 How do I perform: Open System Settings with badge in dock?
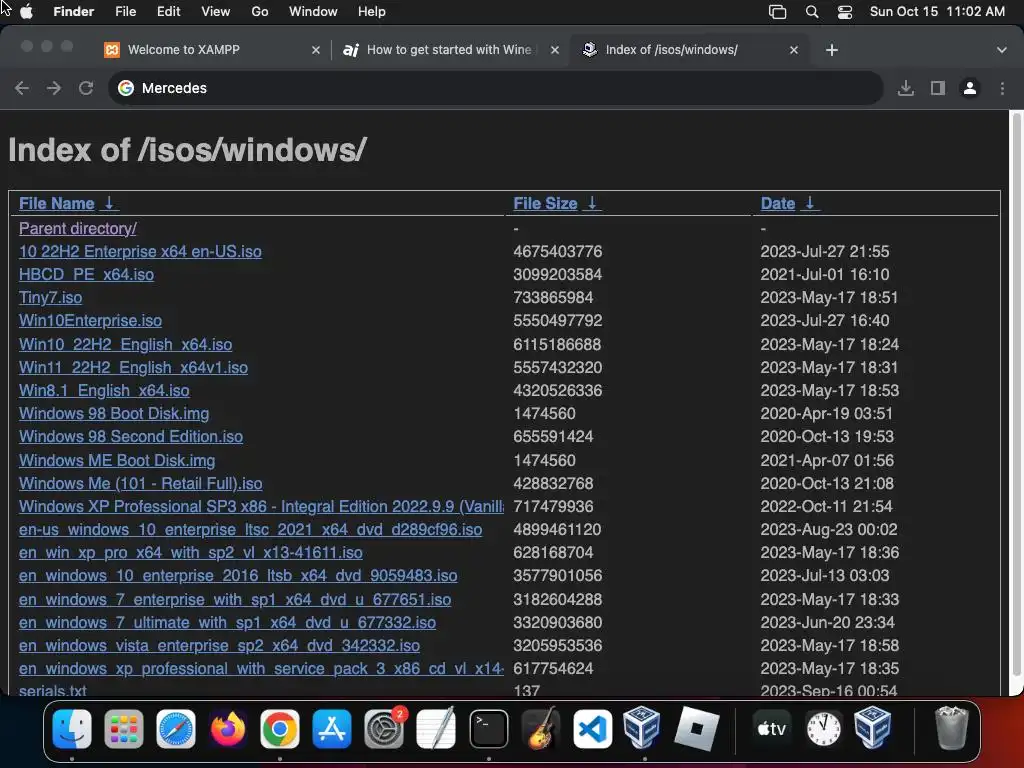click(x=384, y=728)
